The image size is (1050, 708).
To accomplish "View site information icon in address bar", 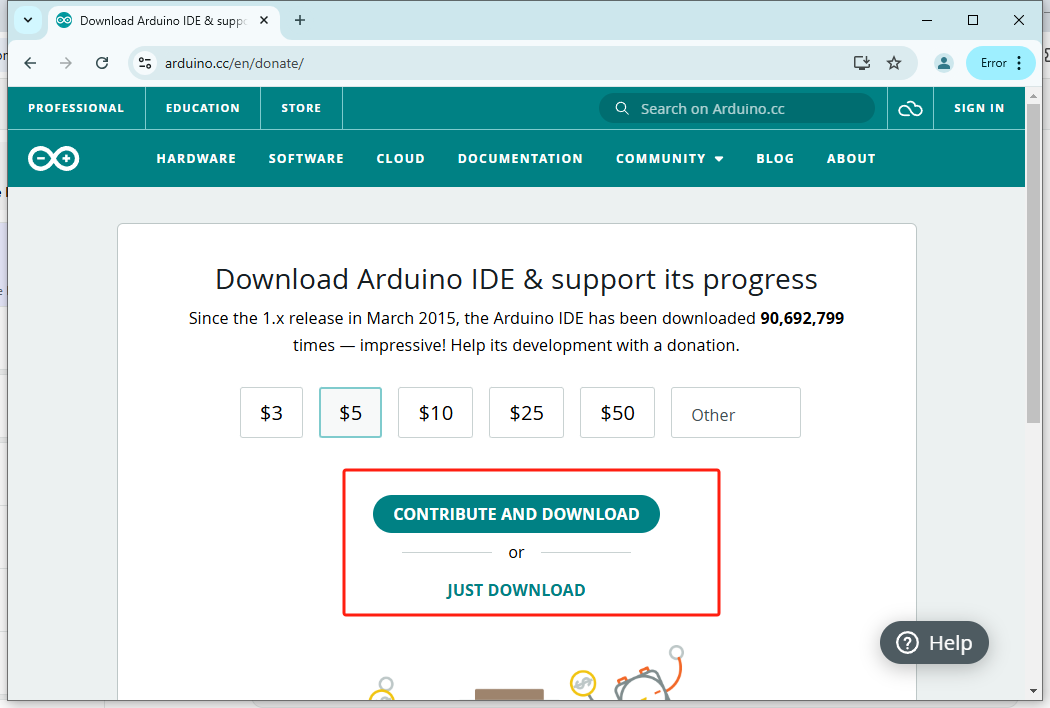I will (x=145, y=63).
